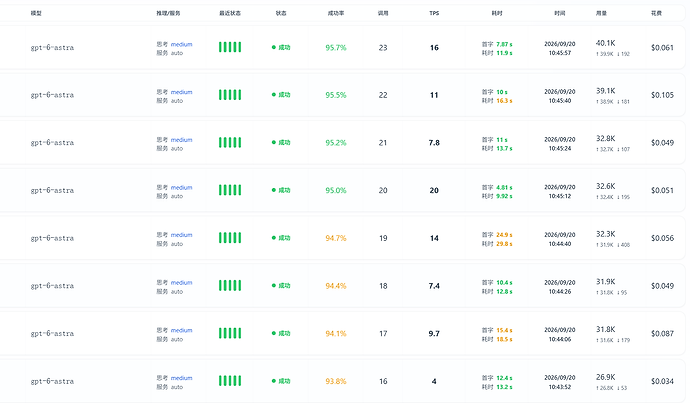This screenshot has width=690, height=403.
Task: Click the $0.056 cost value
Action: [662, 238]
